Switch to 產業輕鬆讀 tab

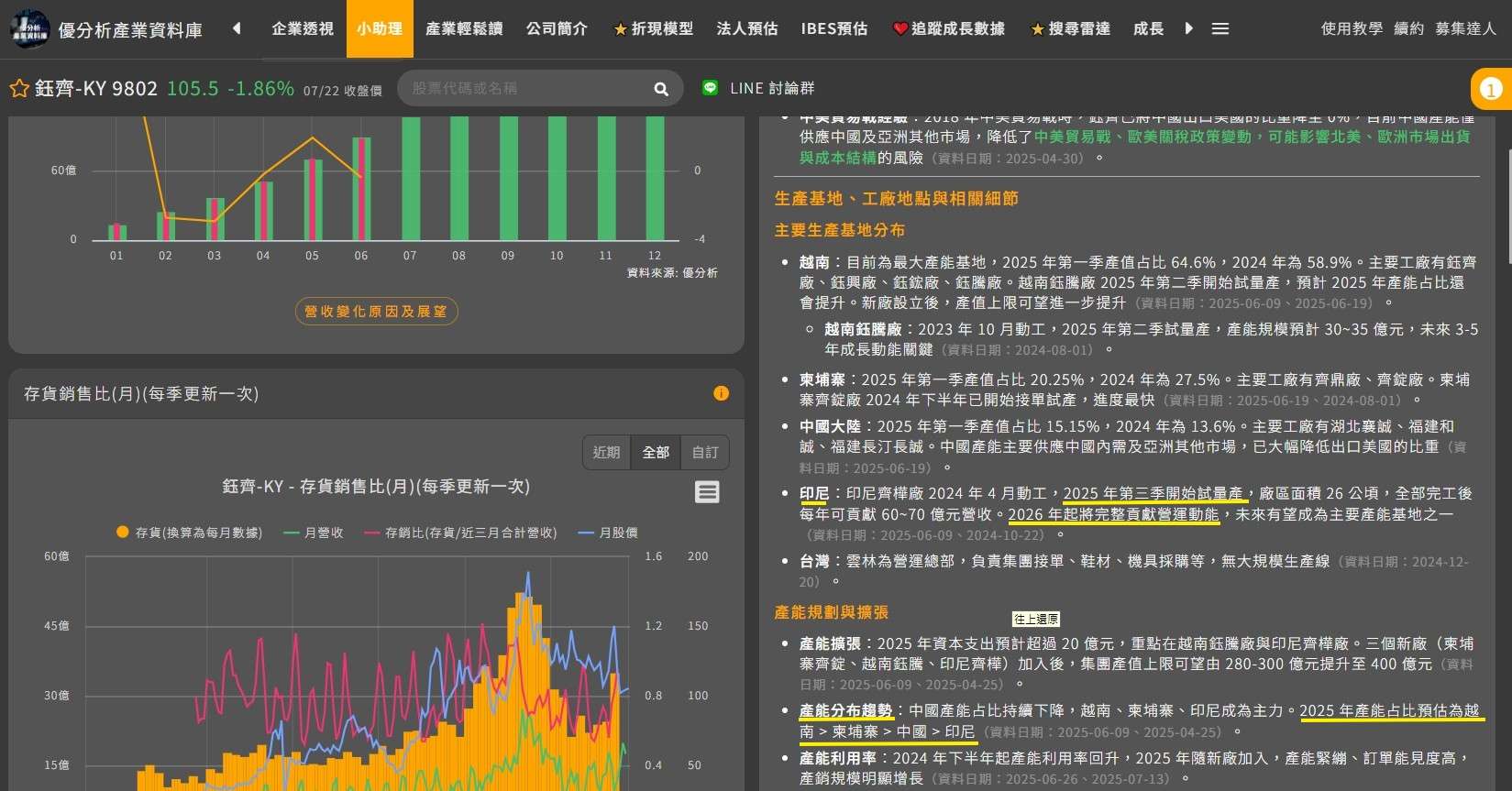coord(464,29)
